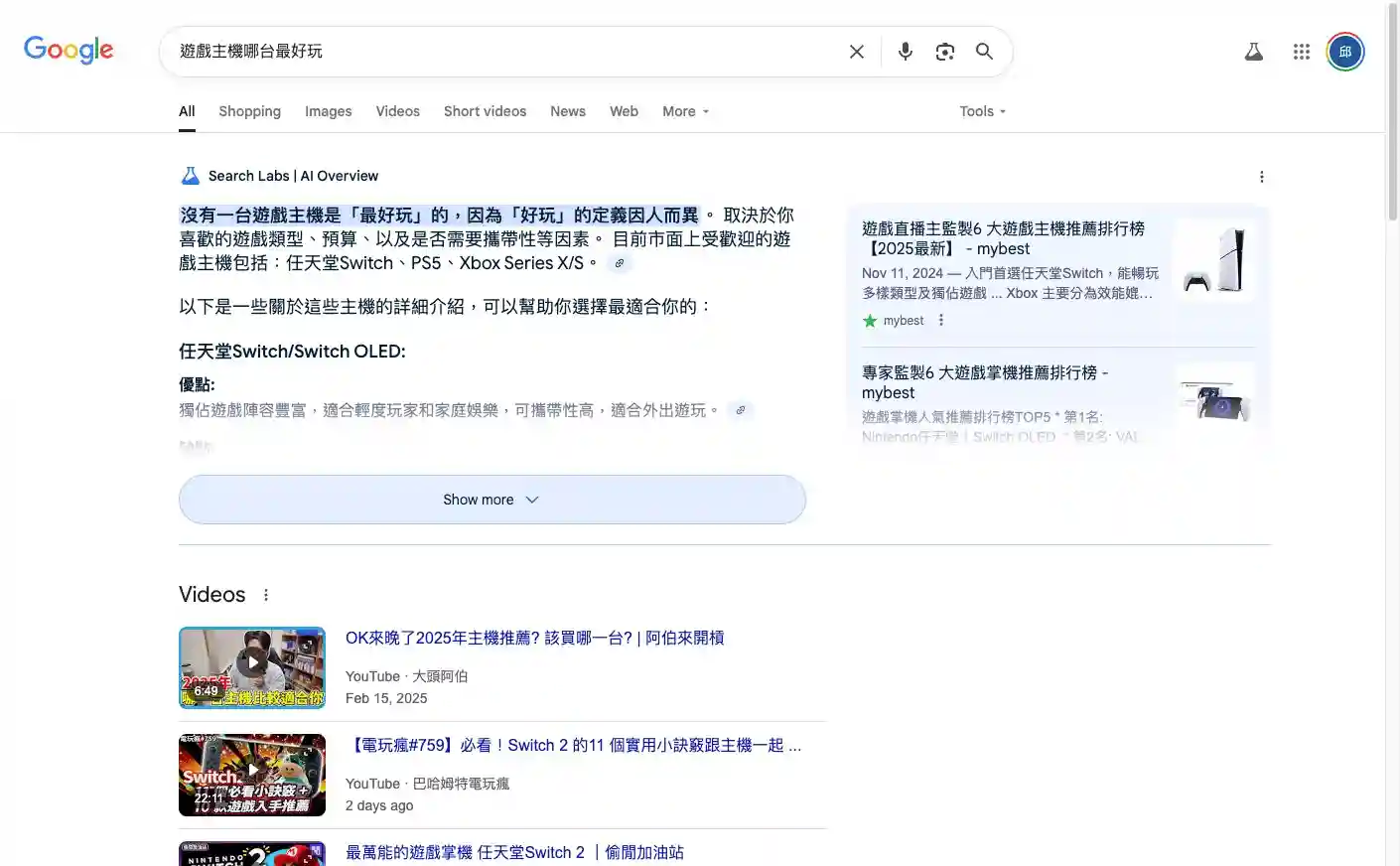1400x866 pixels.
Task: Switch to the Short videos tab
Action: pyautogui.click(x=485, y=111)
